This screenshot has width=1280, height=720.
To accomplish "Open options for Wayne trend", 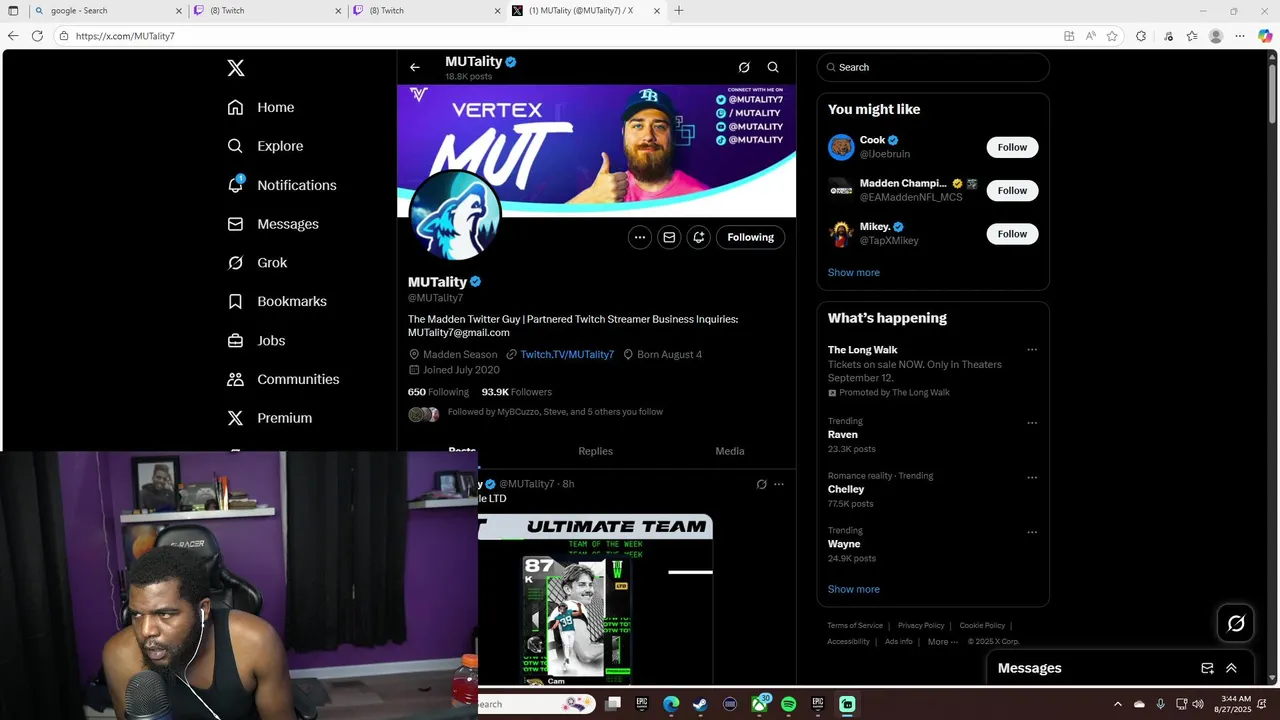I will tap(1032, 532).
